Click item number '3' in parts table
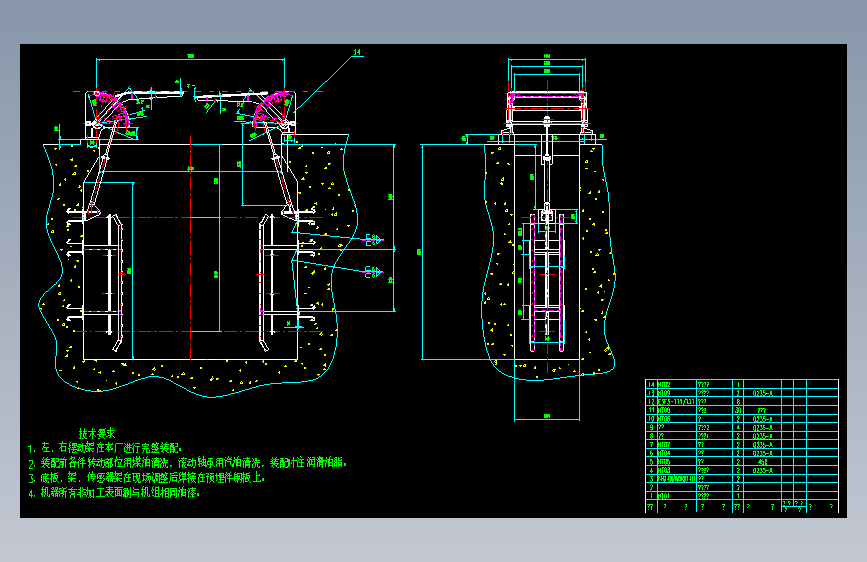 pyautogui.click(x=651, y=479)
